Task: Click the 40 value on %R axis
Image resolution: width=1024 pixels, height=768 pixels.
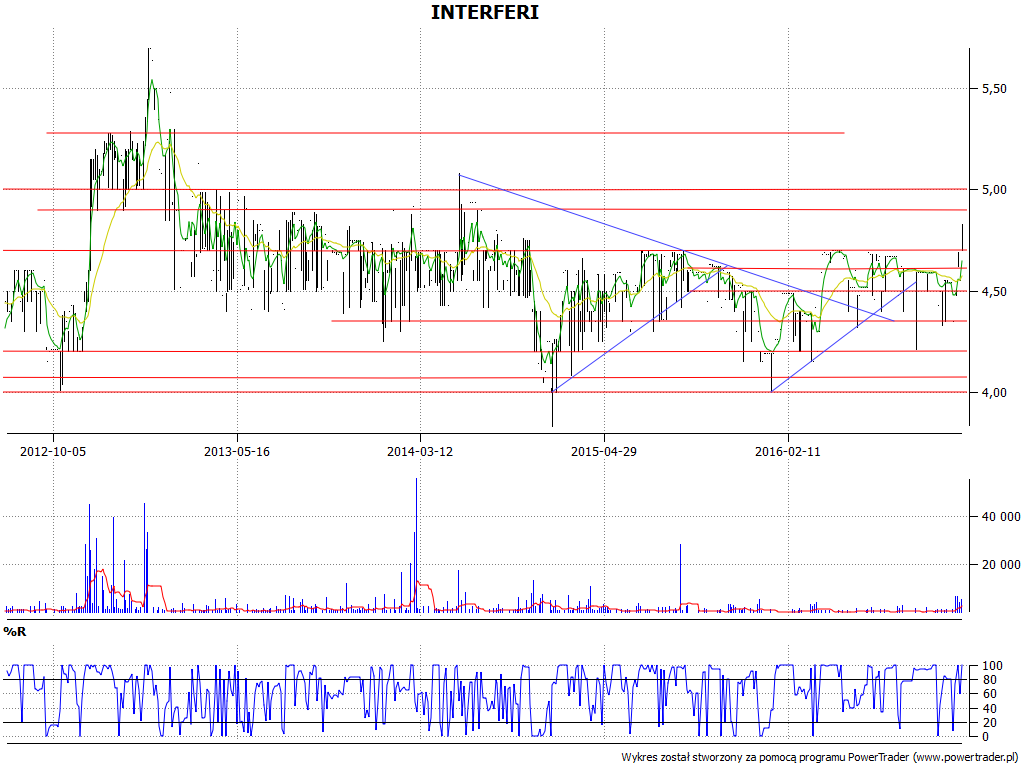Action: tap(989, 709)
